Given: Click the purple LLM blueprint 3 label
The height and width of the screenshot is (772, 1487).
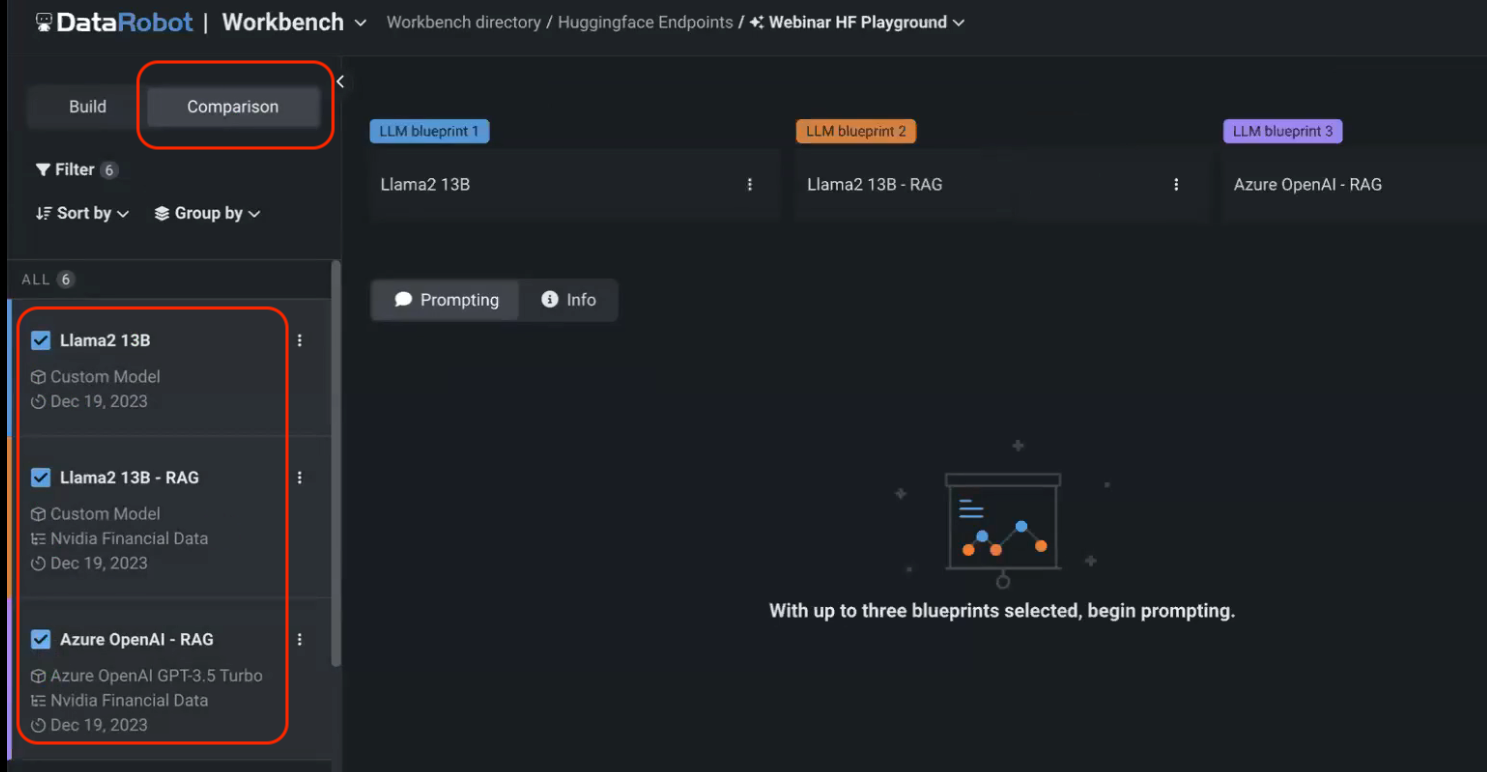Looking at the screenshot, I should (x=1282, y=130).
